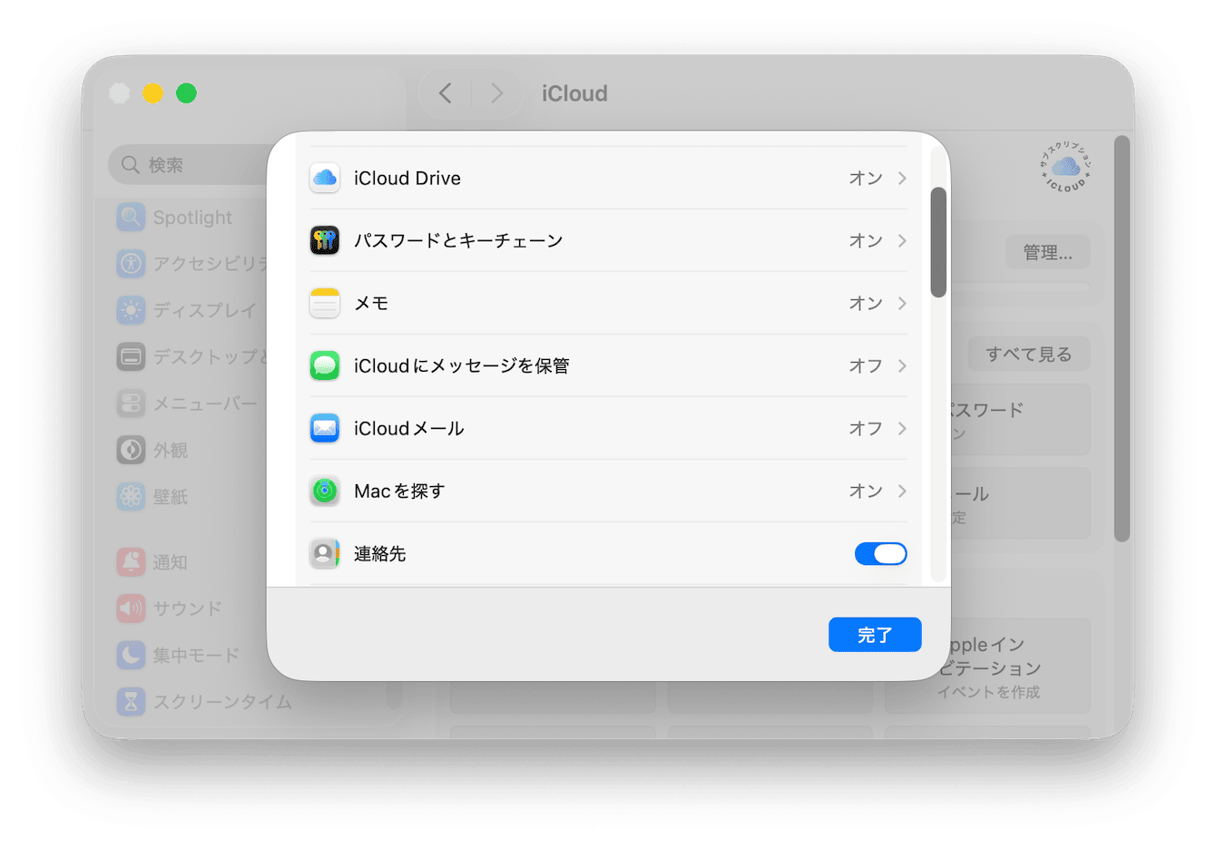This screenshot has width=1216, height=847.
Task: Click the iCloud subscription badge icon
Action: [1066, 169]
